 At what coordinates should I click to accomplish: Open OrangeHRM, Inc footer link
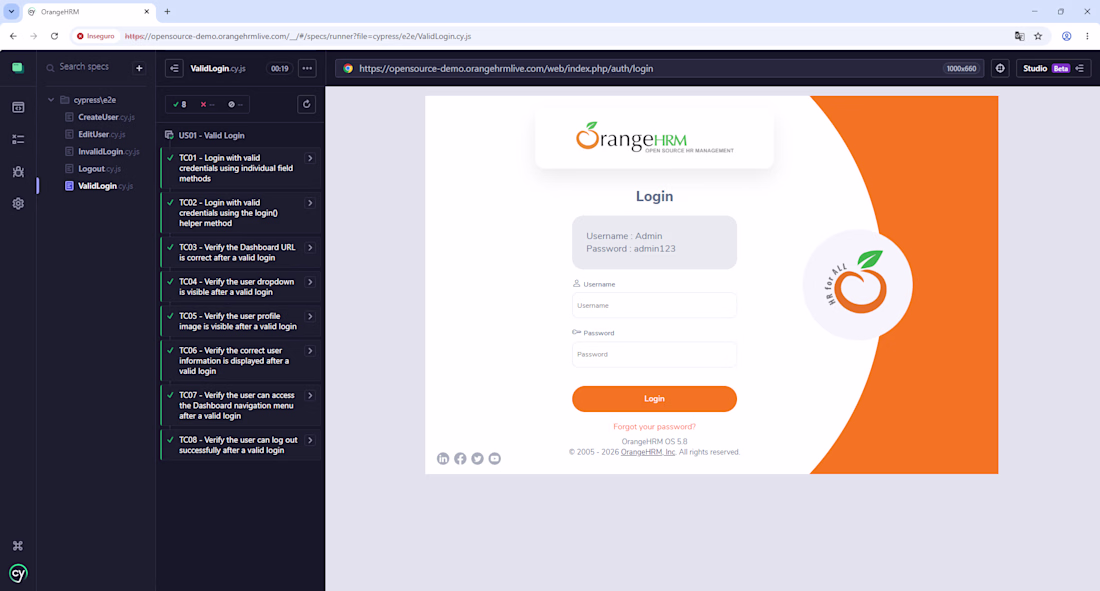click(648, 452)
